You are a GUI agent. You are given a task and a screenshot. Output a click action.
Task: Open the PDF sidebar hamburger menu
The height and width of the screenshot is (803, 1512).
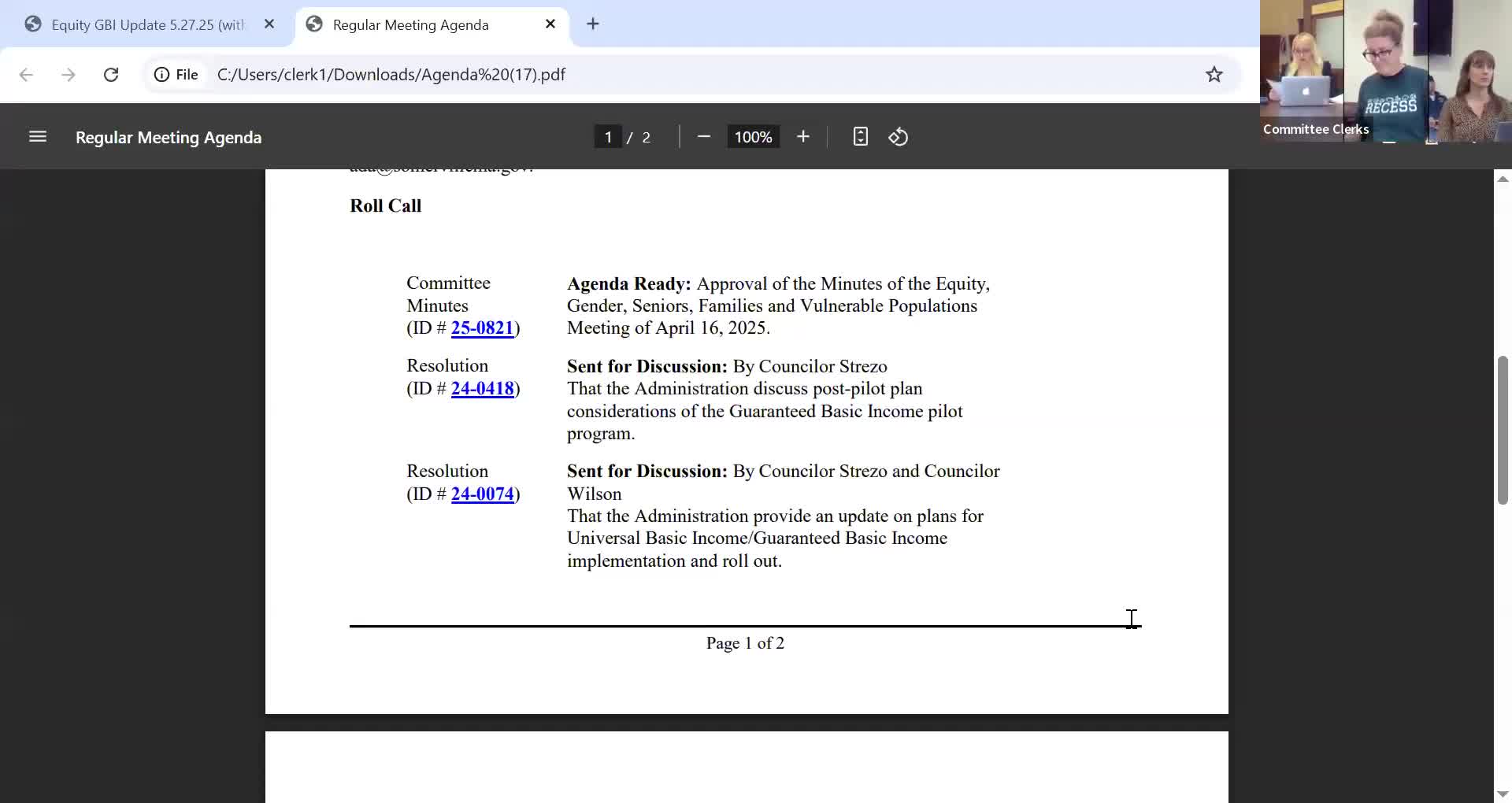point(38,137)
